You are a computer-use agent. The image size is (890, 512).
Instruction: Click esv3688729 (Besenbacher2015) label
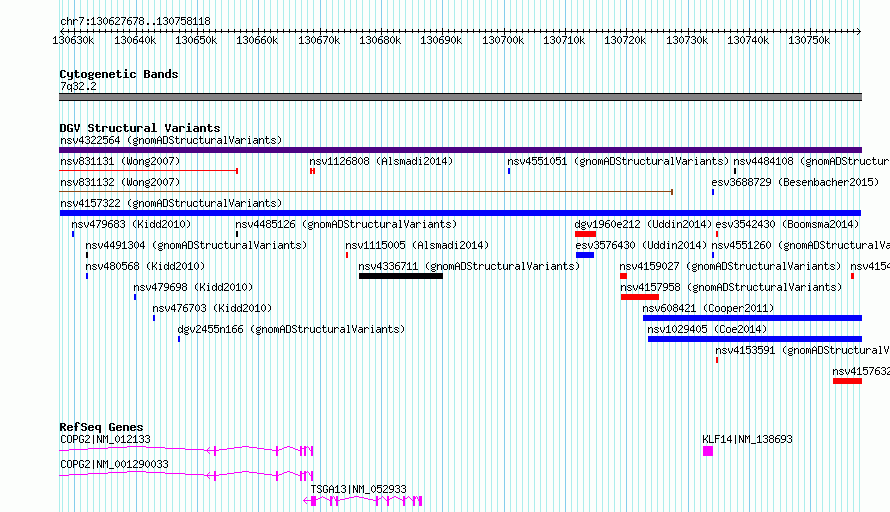click(795, 182)
